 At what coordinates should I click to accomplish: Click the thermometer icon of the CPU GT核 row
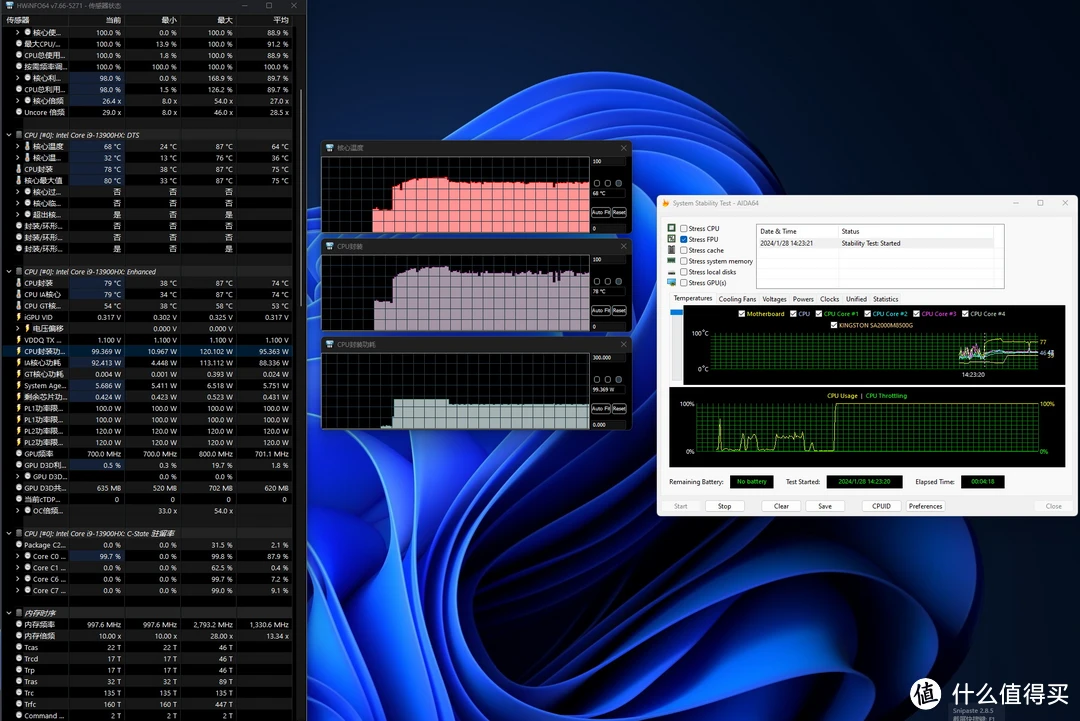tap(19, 306)
